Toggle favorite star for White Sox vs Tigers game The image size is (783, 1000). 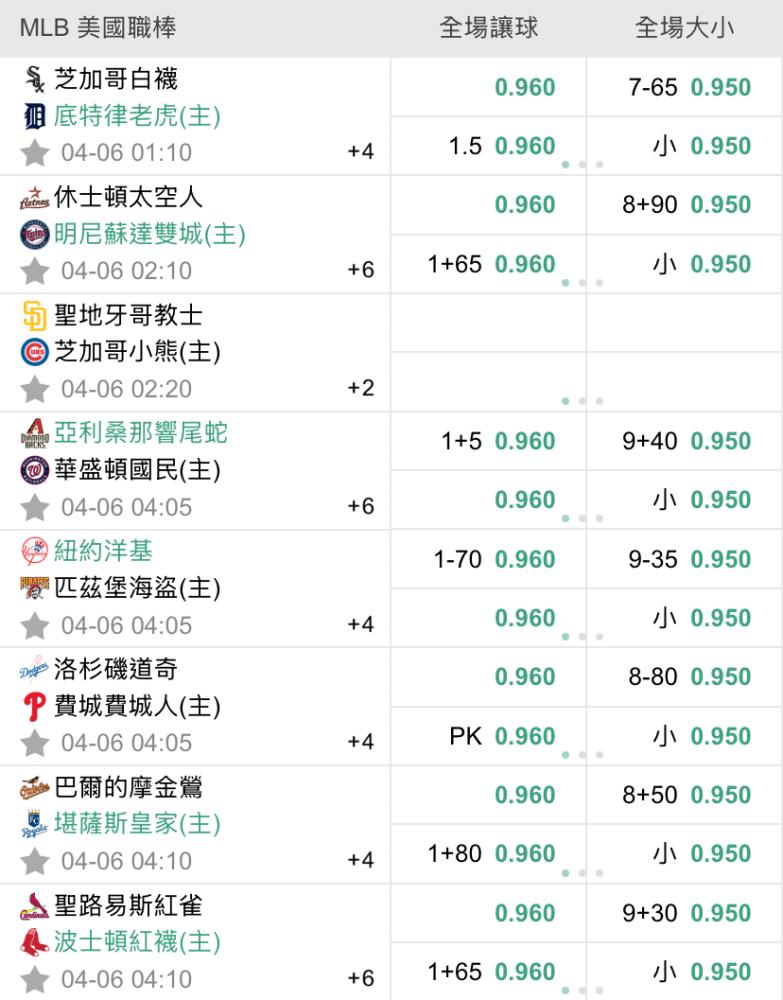[x=35, y=153]
